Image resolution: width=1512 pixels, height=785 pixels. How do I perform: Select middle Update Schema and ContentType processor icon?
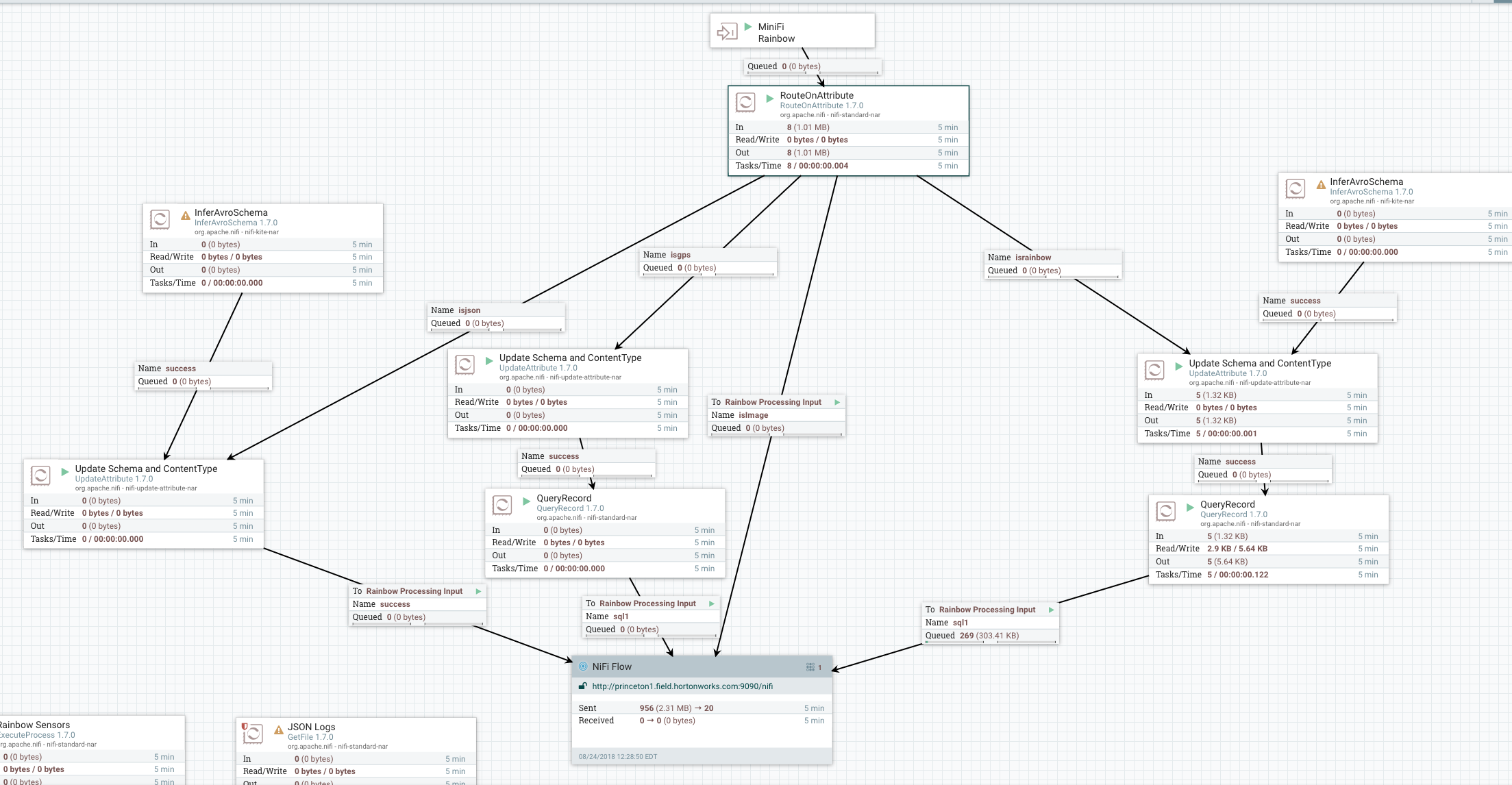pos(464,365)
